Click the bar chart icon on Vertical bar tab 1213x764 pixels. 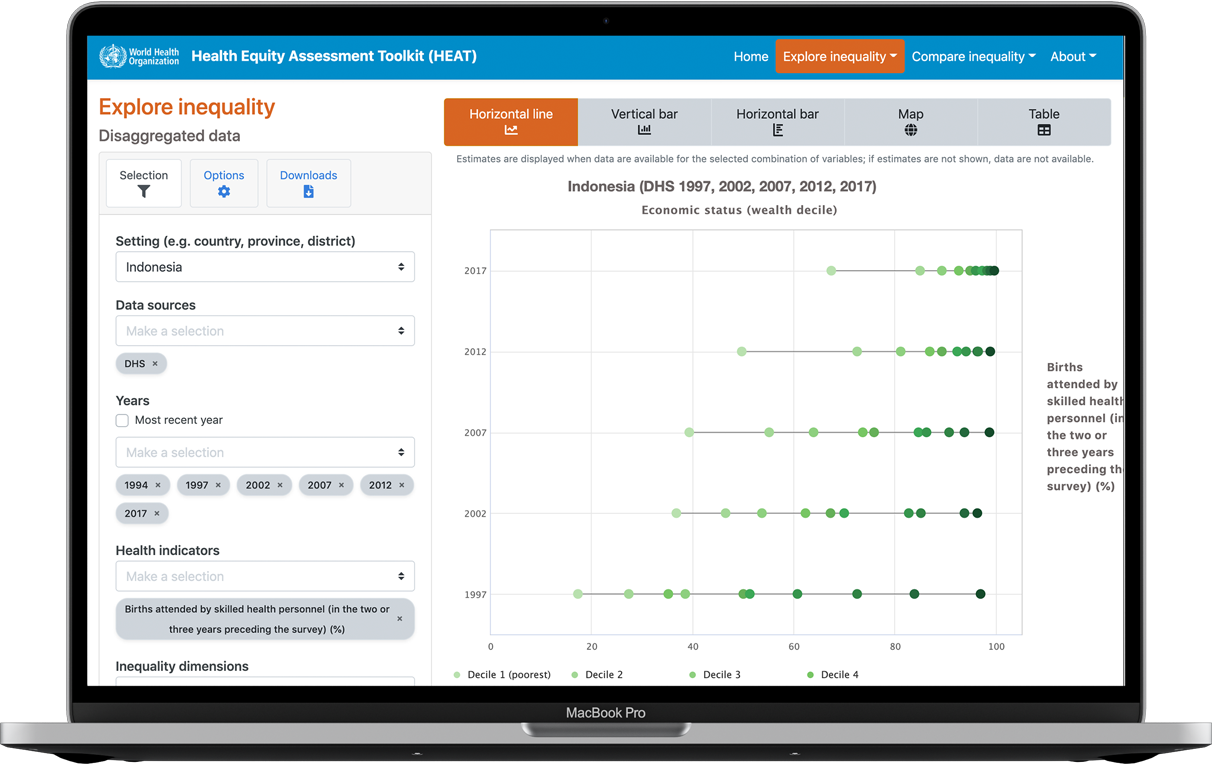pyautogui.click(x=644, y=130)
